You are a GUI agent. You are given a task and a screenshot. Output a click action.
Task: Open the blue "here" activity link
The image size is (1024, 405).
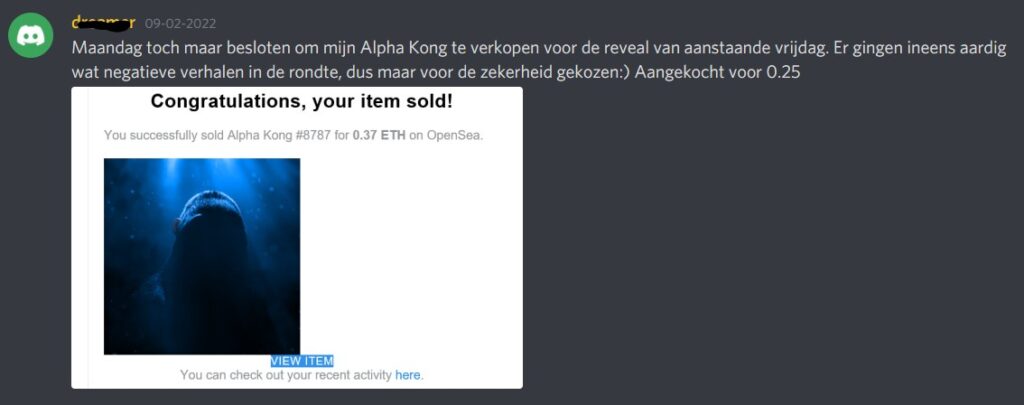click(x=408, y=375)
